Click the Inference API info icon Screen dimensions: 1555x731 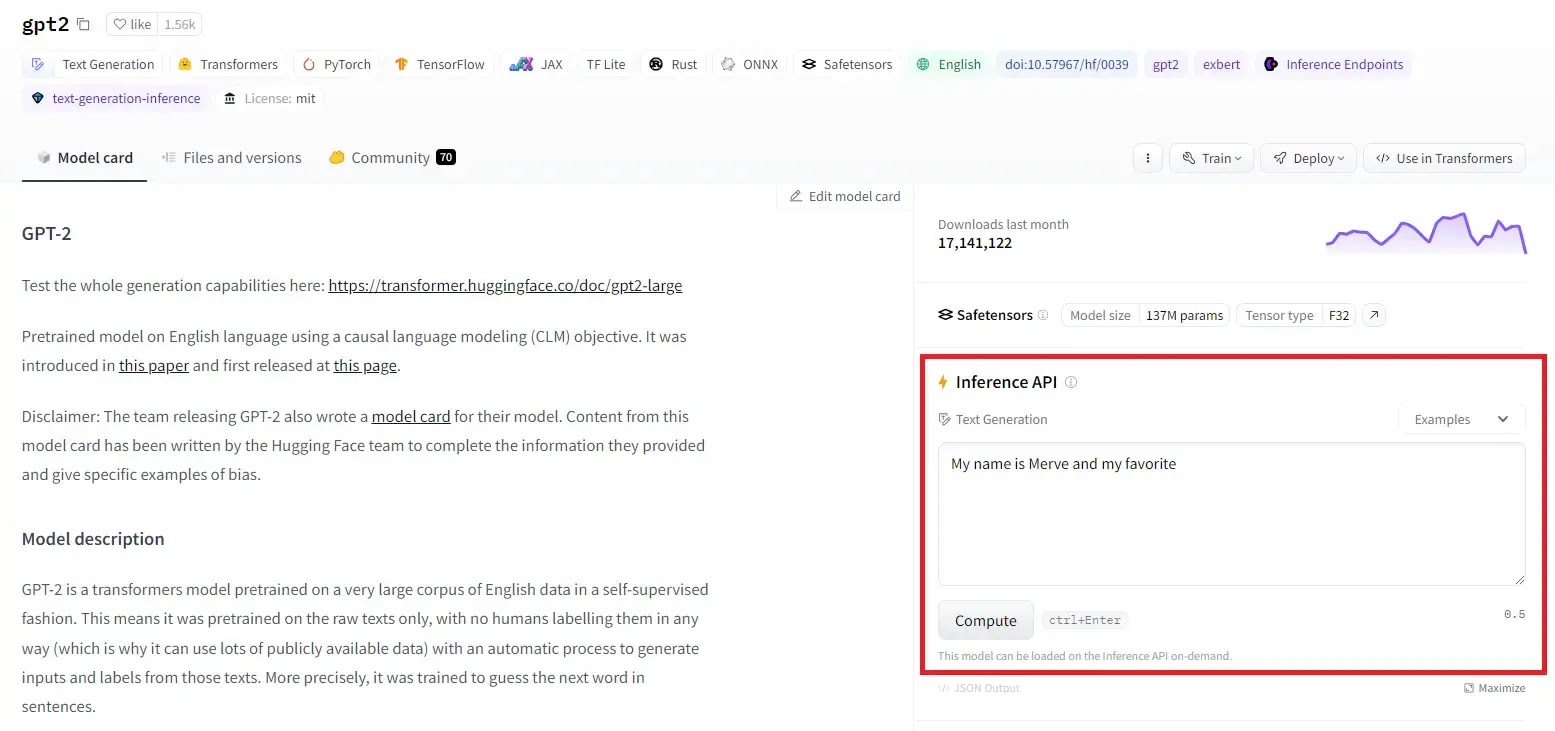(x=1071, y=382)
